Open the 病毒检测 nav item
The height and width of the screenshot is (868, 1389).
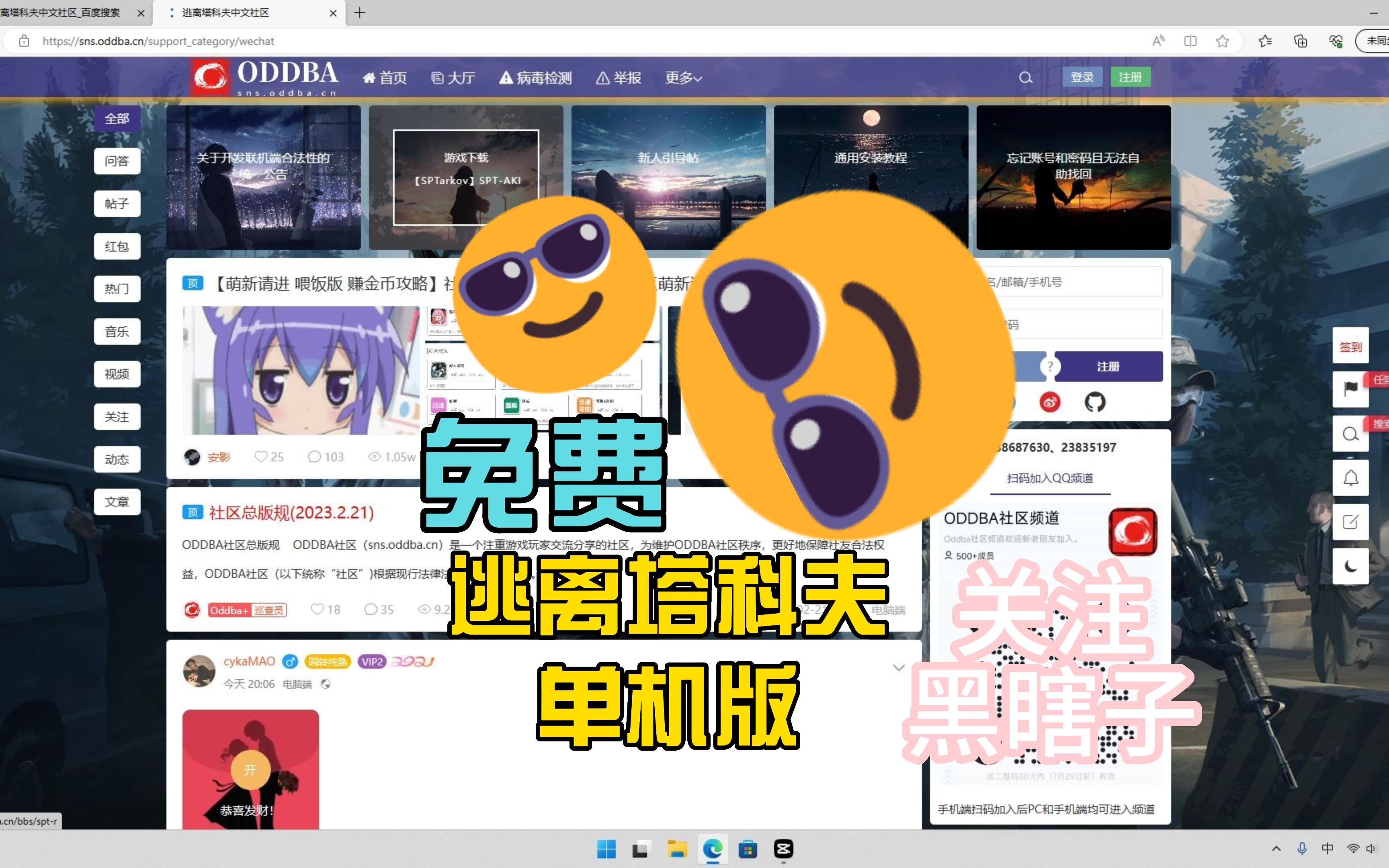(x=535, y=78)
